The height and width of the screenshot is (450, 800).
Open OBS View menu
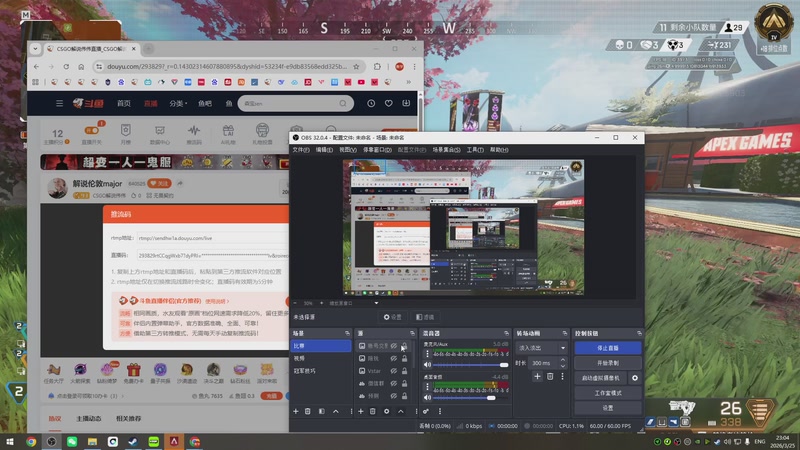pyautogui.click(x=347, y=149)
